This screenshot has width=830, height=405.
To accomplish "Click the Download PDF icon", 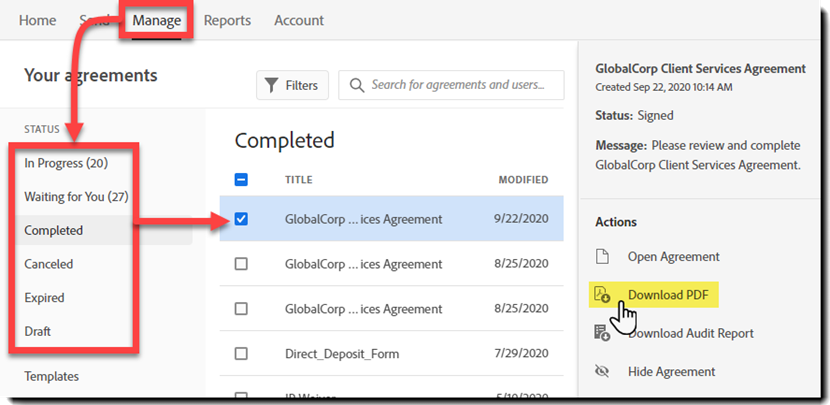I will pyautogui.click(x=602, y=294).
